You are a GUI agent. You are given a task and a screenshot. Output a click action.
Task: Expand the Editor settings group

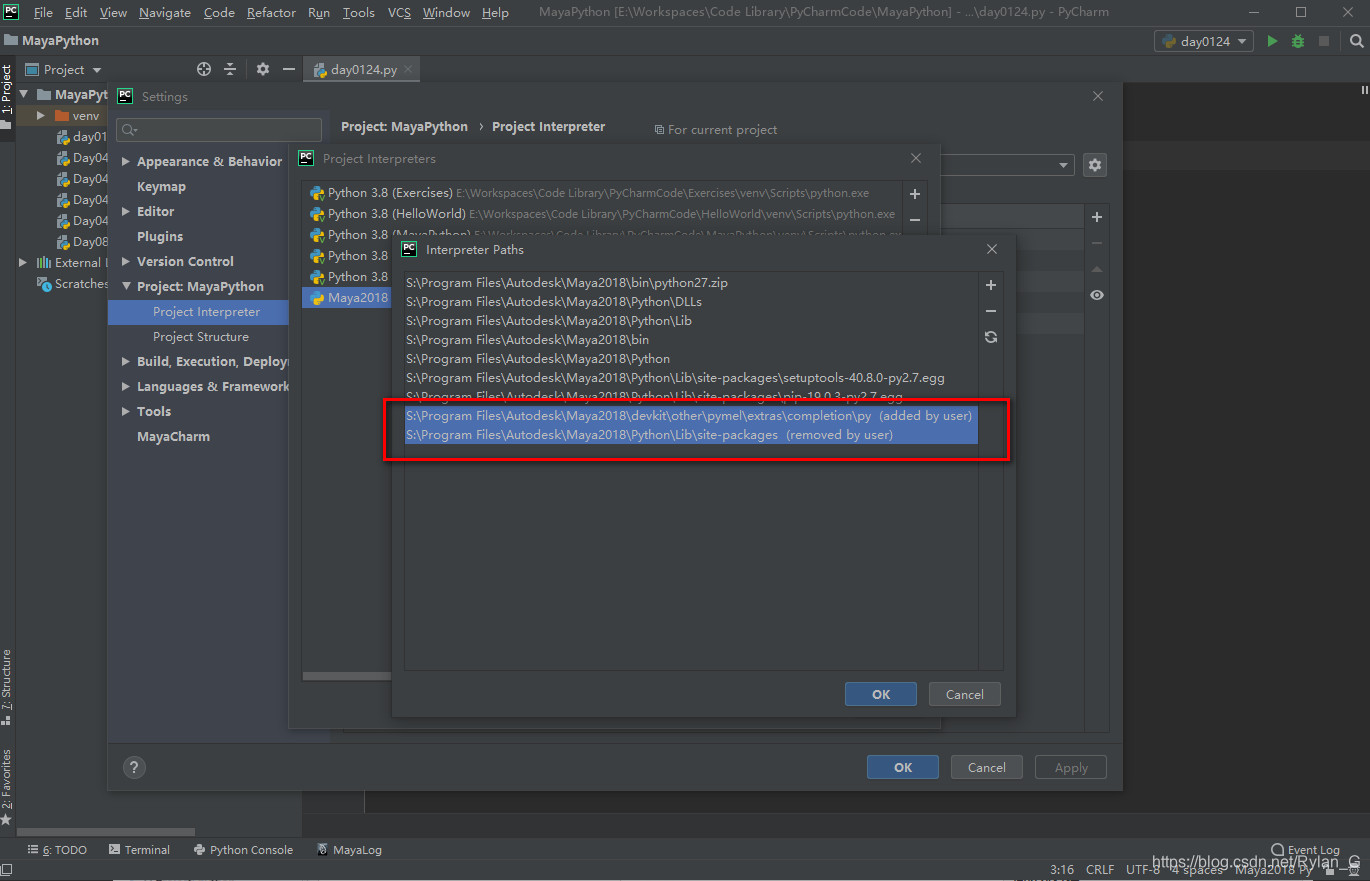click(126, 212)
